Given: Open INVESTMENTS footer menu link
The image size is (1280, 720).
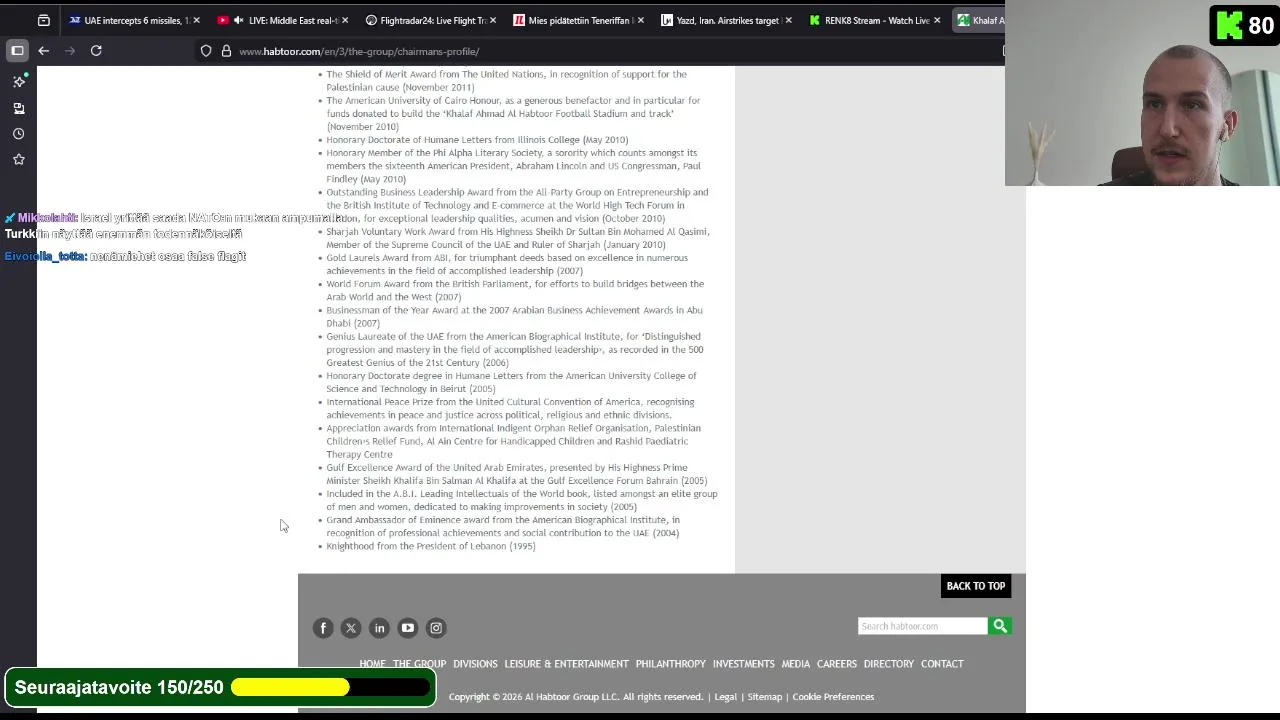Looking at the screenshot, I should [743, 664].
